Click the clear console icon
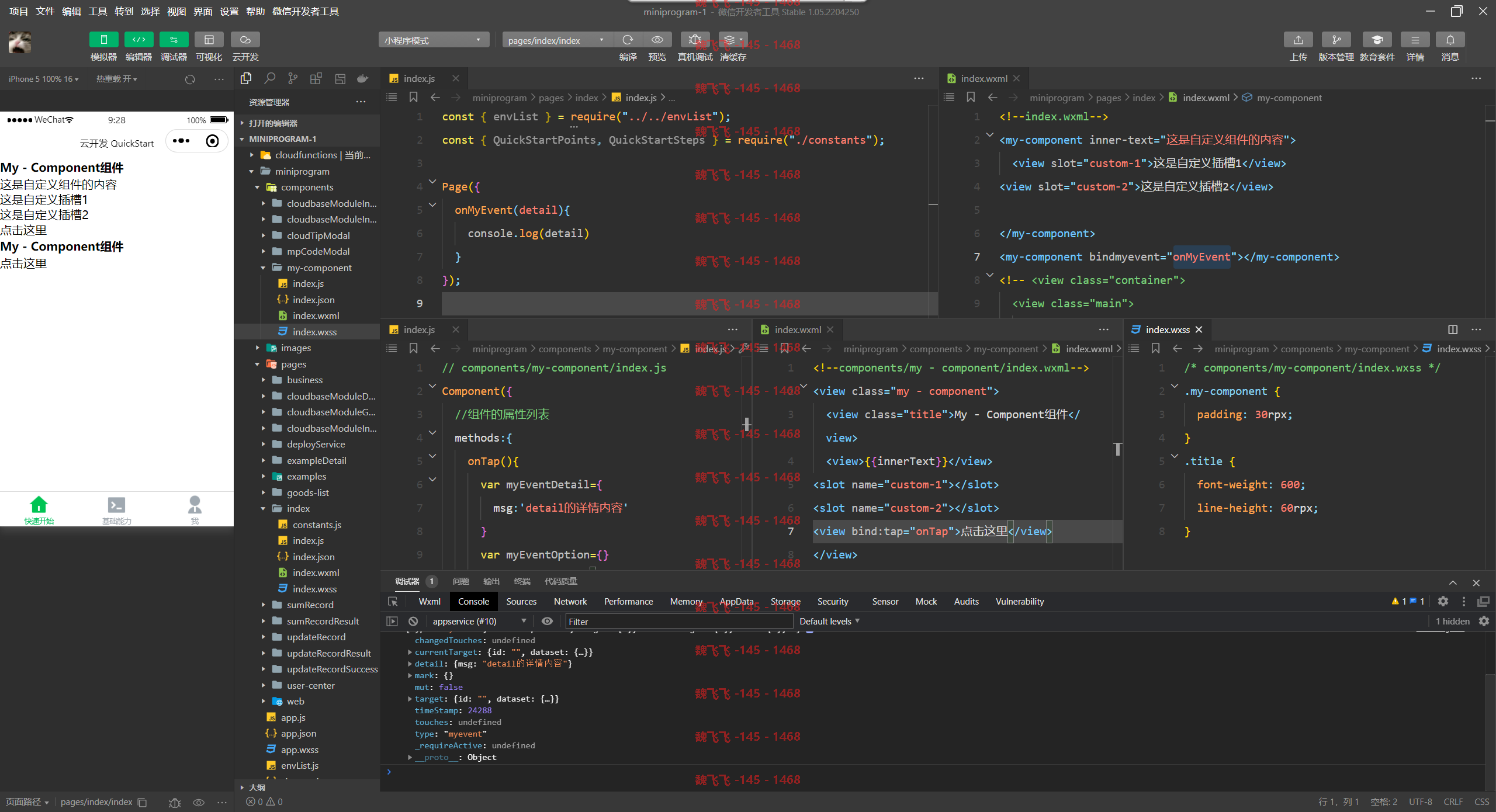The height and width of the screenshot is (812, 1496). pyautogui.click(x=413, y=621)
